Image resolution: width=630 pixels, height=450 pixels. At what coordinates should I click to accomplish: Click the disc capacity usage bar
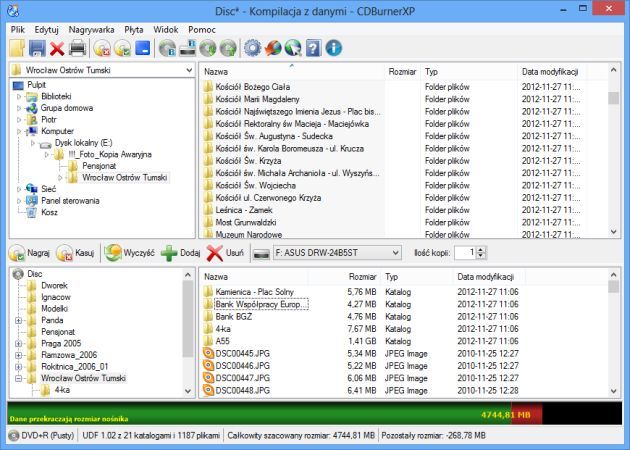tap(315, 413)
